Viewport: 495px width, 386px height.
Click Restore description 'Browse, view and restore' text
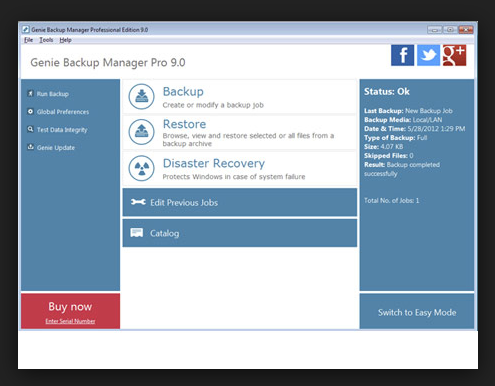pos(248,140)
